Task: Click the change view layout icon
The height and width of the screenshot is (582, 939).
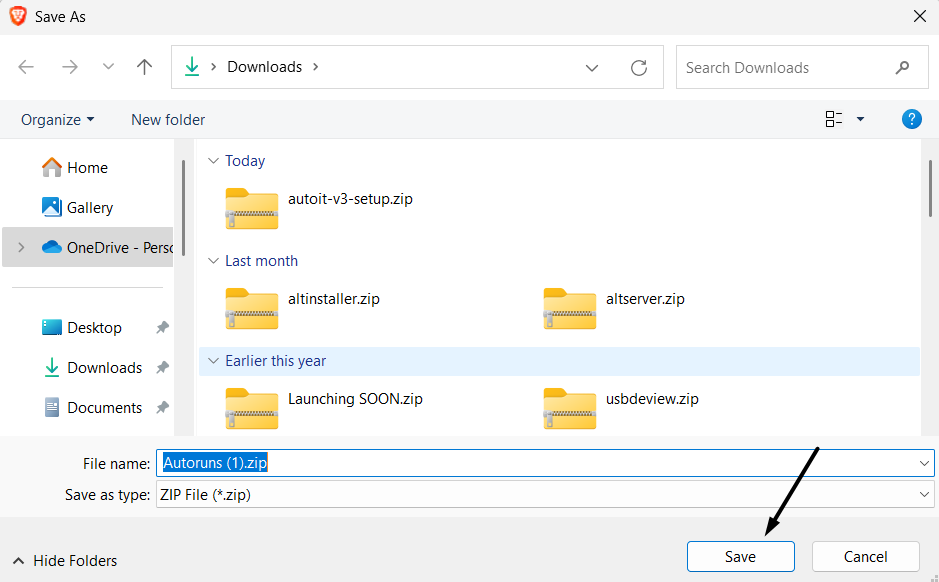Action: (834, 119)
